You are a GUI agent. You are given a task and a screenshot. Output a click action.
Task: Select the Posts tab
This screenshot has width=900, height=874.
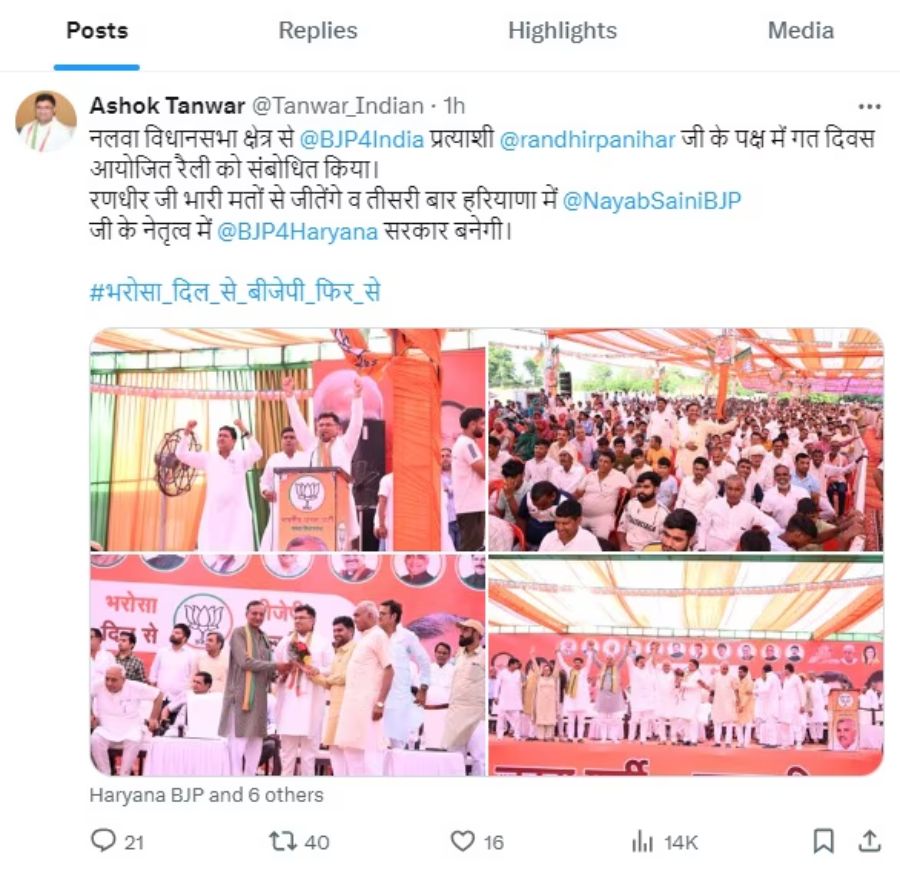pos(97,30)
